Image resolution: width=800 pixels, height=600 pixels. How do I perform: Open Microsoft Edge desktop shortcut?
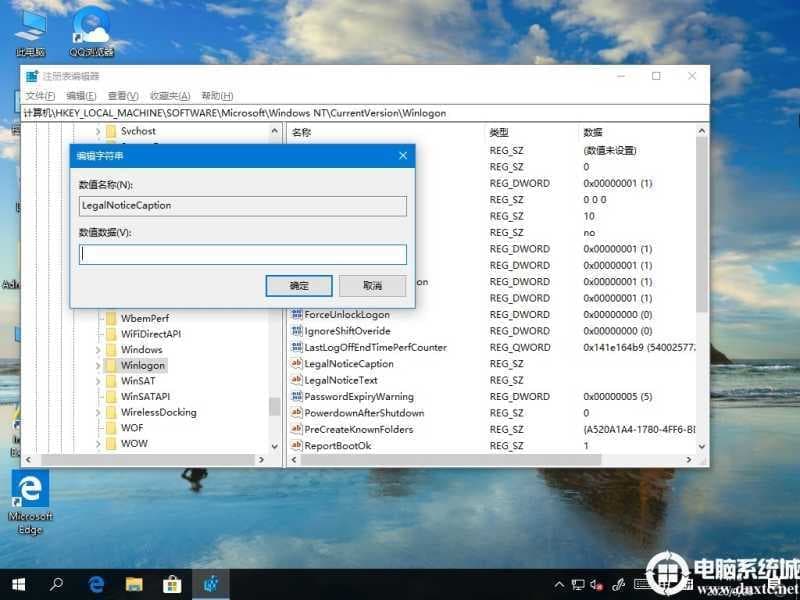tap(30, 502)
